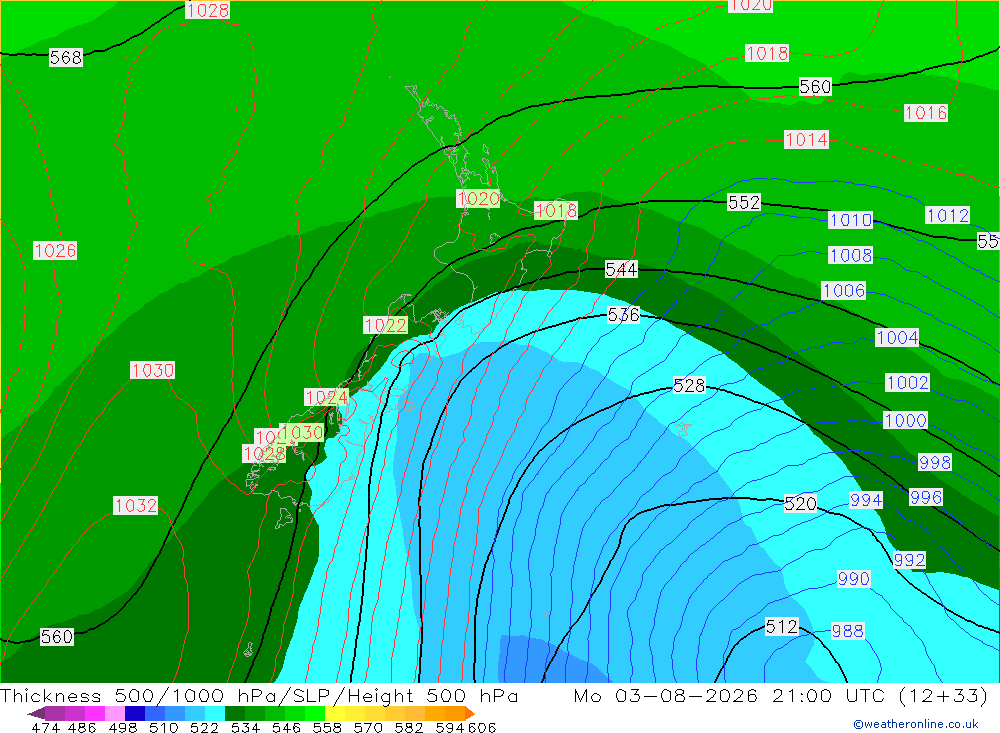Viewport: 1000px width, 733px height.
Task: Click the blue 996 isobar label
Action: point(926,498)
